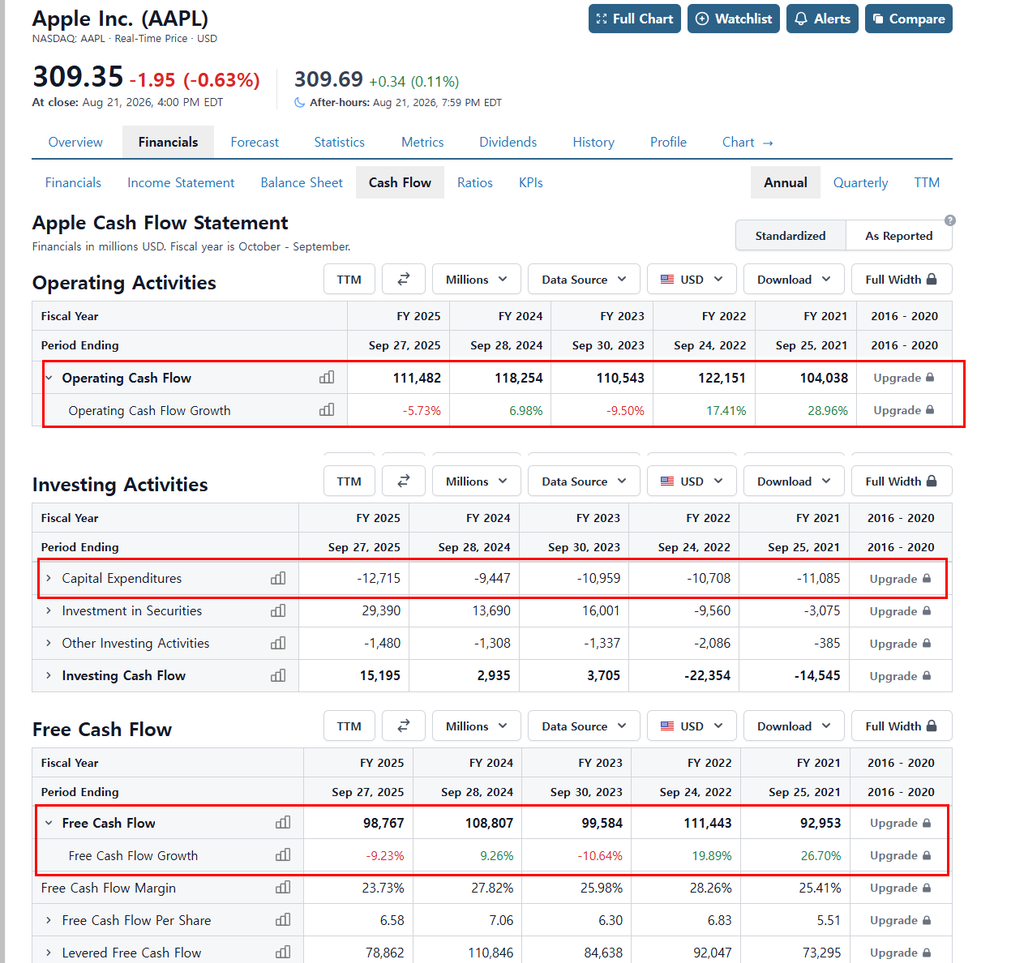Click the 2016 - 2020 header in Operating Activities
Viewport: 1024px width, 963px height.
[904, 316]
